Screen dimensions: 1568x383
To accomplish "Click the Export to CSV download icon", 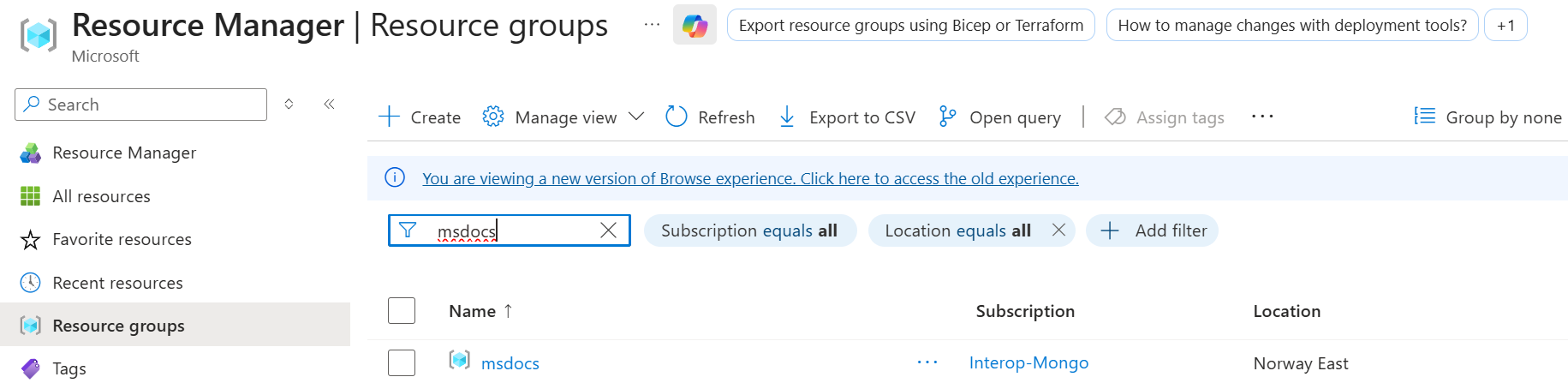I will point(787,117).
